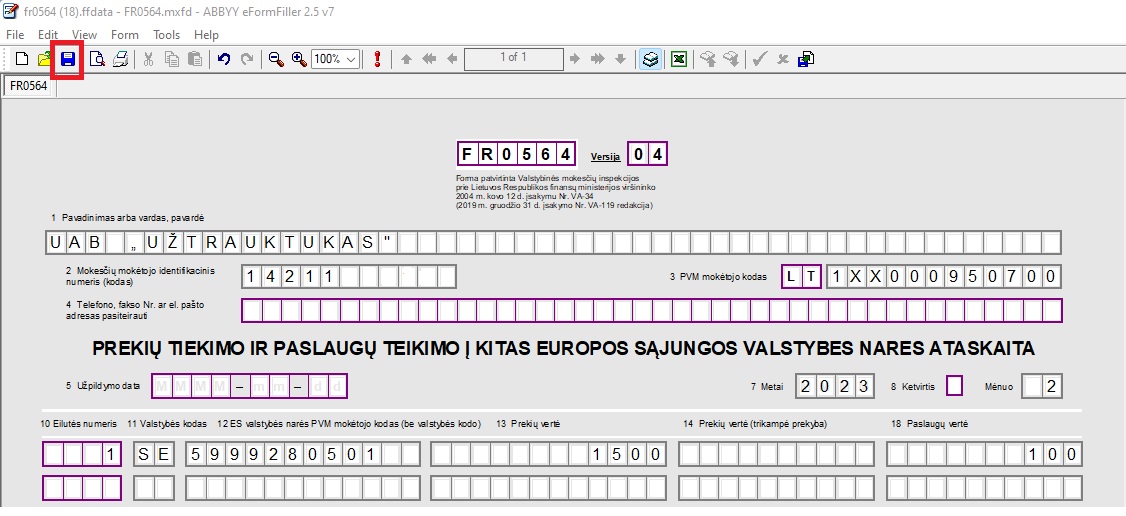The image size is (1126, 516).
Task: Click the empty triangular trade value field in row 1
Action: pos(776,454)
